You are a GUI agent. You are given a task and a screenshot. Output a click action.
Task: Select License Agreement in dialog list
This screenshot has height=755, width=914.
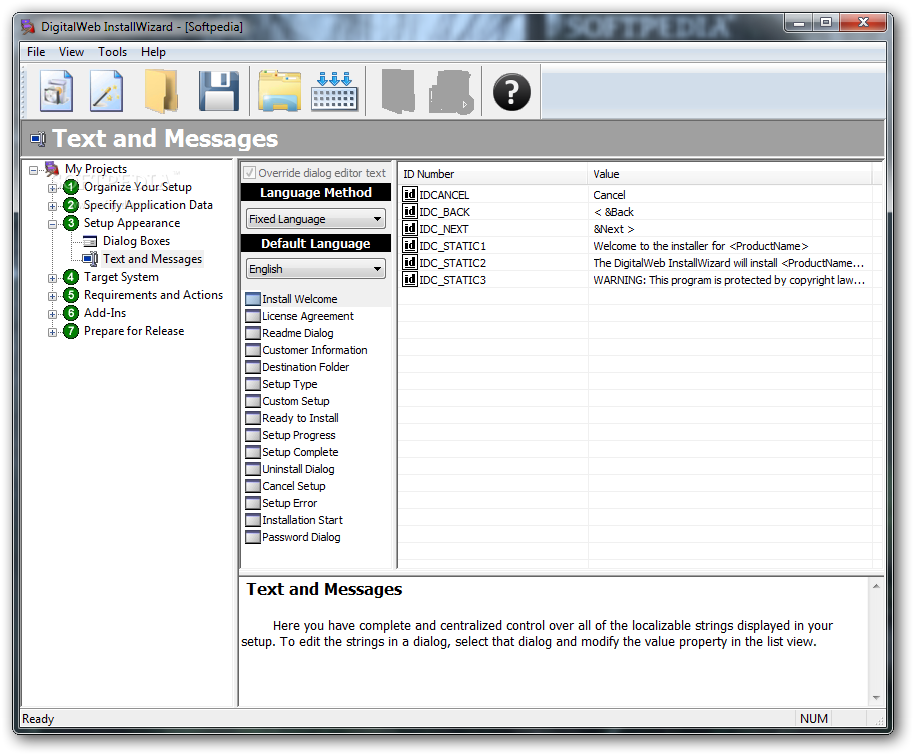pos(308,316)
